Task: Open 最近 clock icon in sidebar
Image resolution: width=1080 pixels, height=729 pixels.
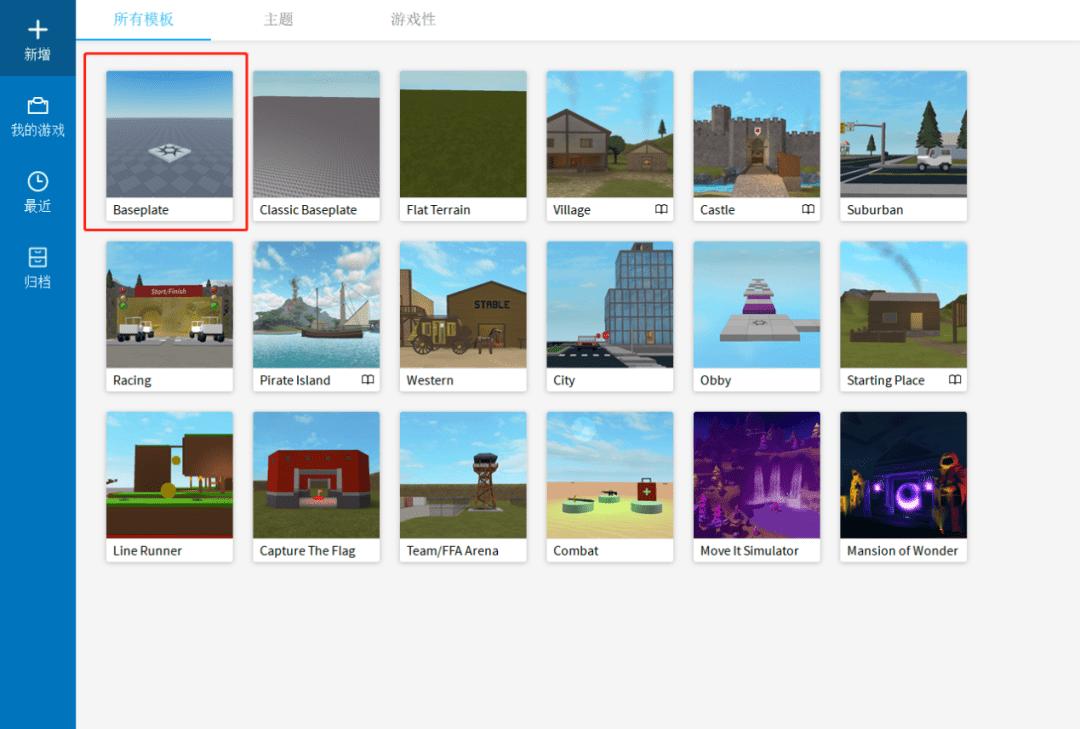Action: pos(37,181)
